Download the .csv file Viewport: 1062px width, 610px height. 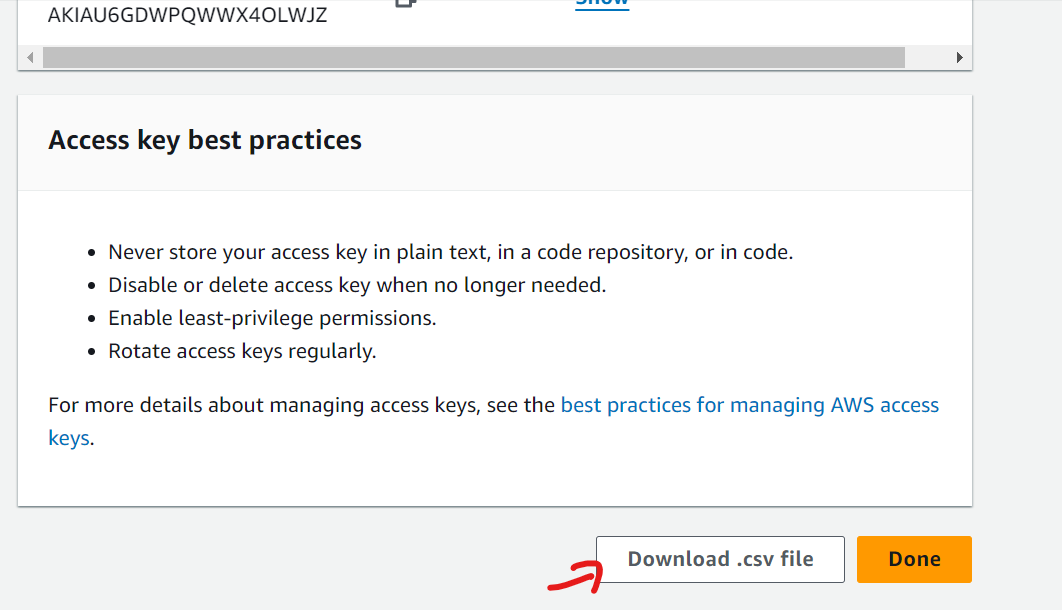coord(720,559)
